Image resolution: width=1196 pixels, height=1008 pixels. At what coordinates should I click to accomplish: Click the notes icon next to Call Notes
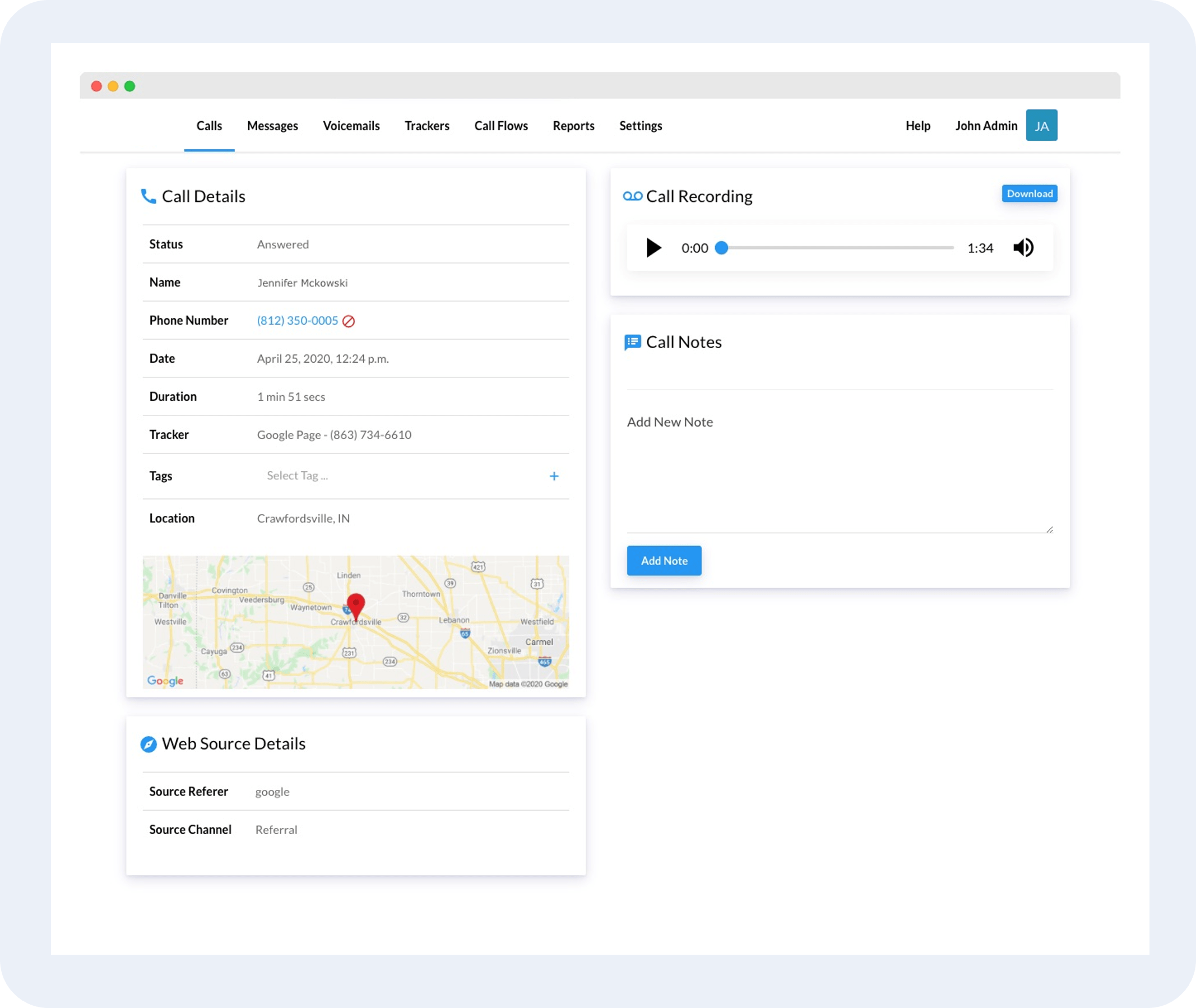pos(632,341)
